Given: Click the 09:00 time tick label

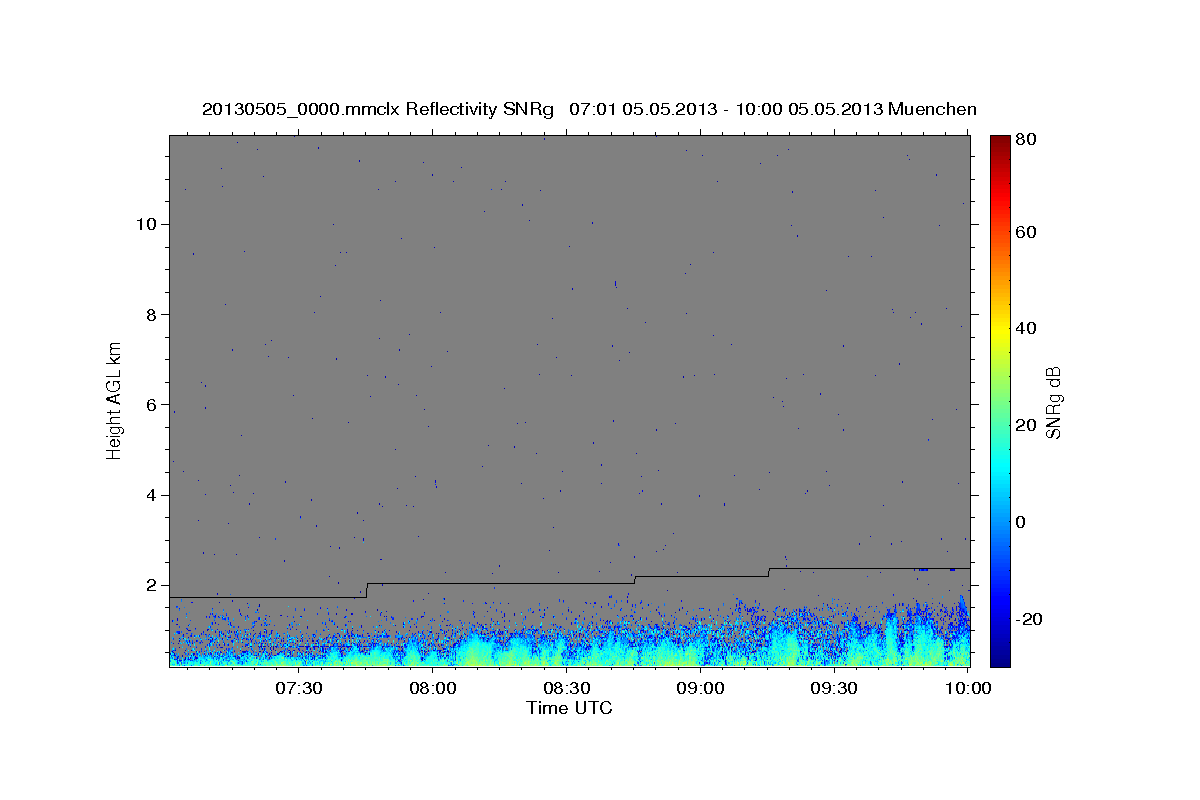Looking at the screenshot, I should coord(701,689).
